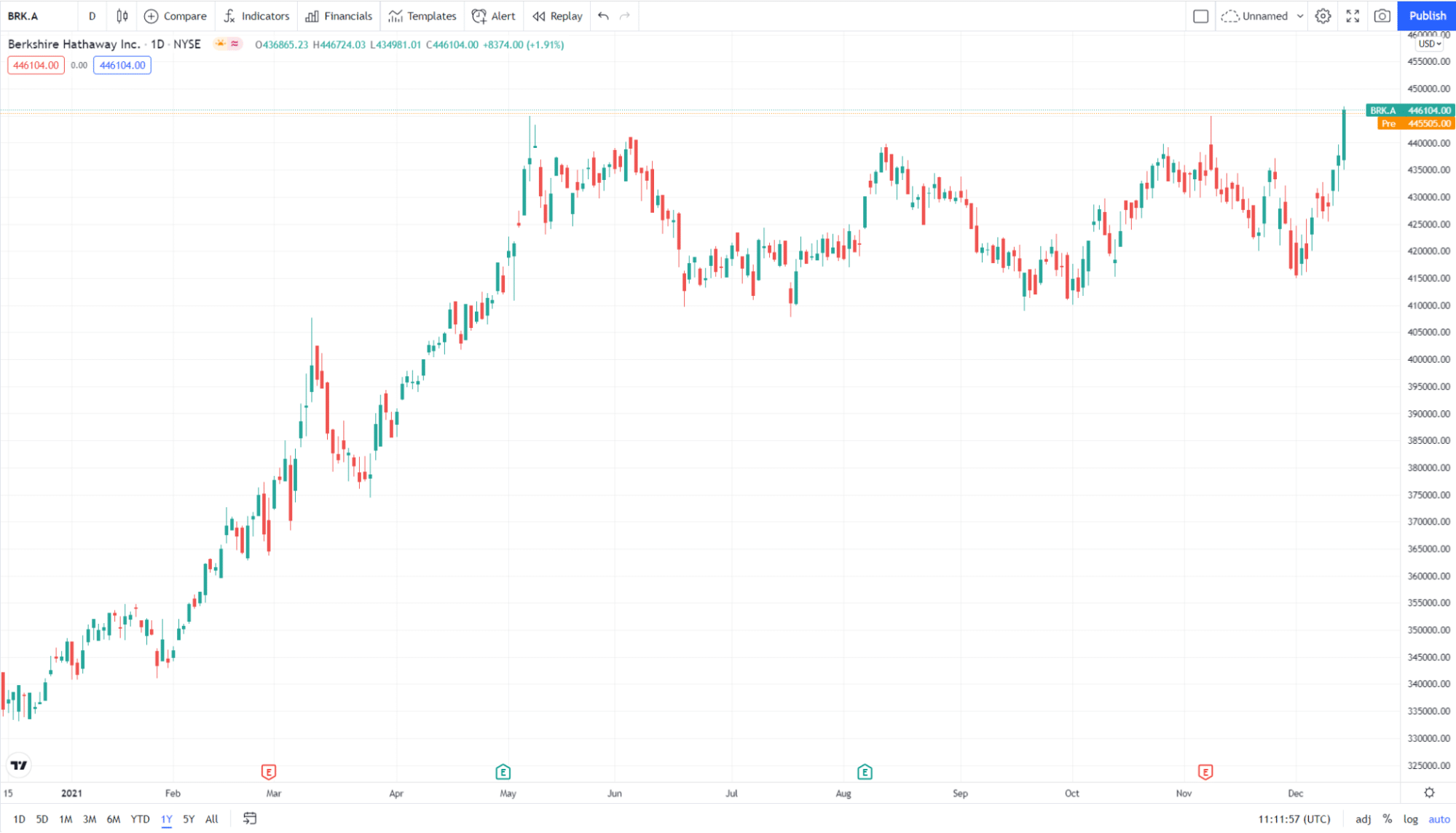1456x833 pixels.
Task: Click the pink approximate data icon
Action: tap(235, 44)
